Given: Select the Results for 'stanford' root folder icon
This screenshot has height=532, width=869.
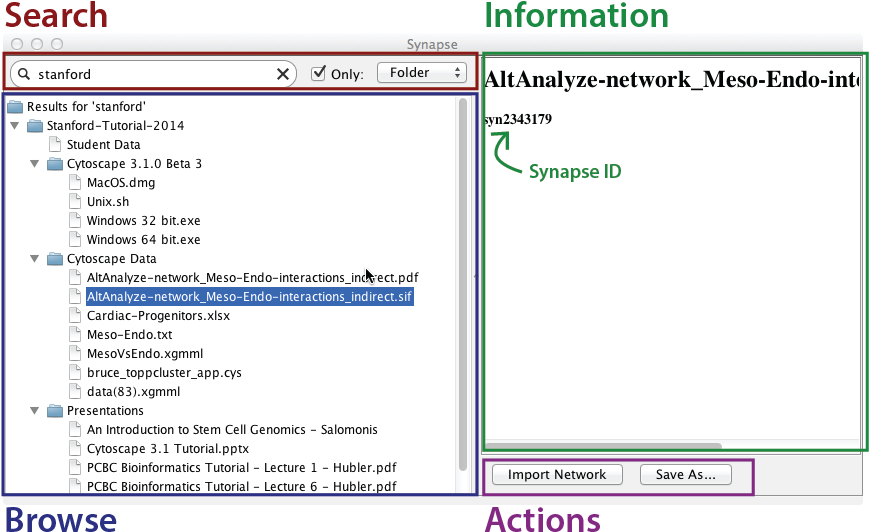Looking at the screenshot, I should click(15, 106).
